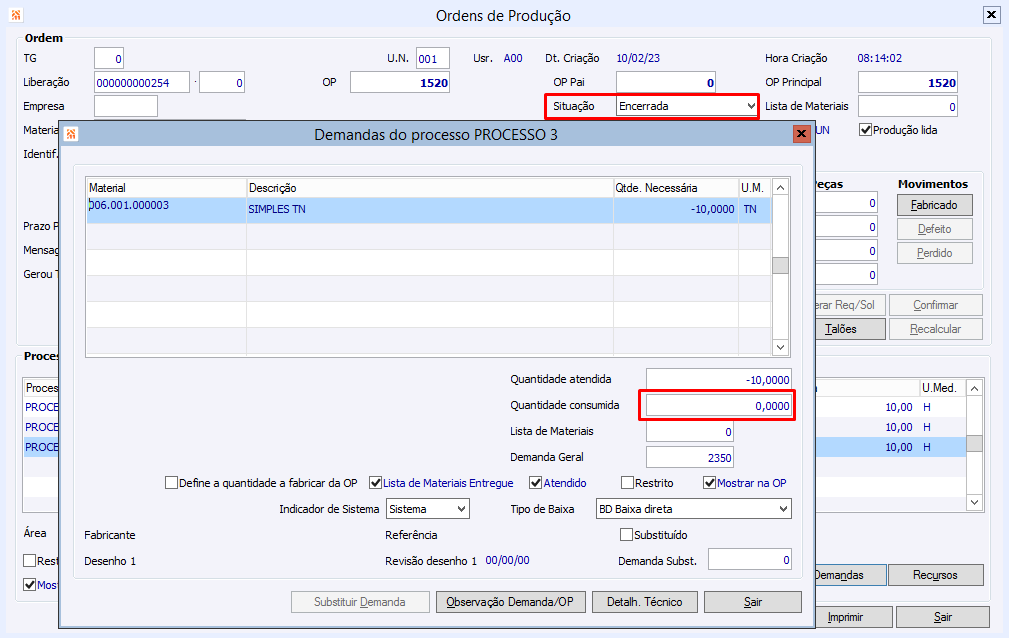Image resolution: width=1009 pixels, height=638 pixels.
Task: Enable the Substituído checkbox
Action: pyautogui.click(x=626, y=535)
